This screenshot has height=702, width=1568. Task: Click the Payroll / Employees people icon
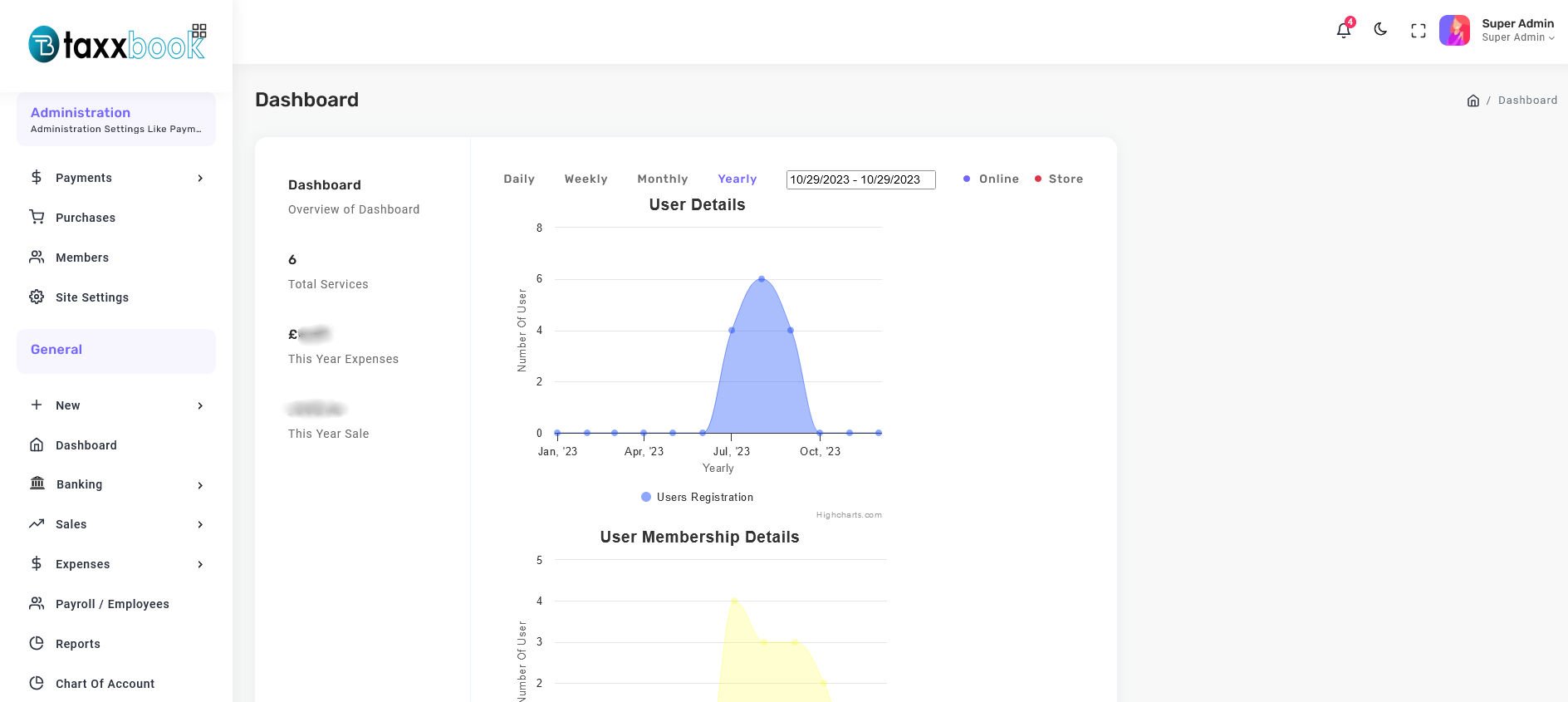pyautogui.click(x=37, y=603)
